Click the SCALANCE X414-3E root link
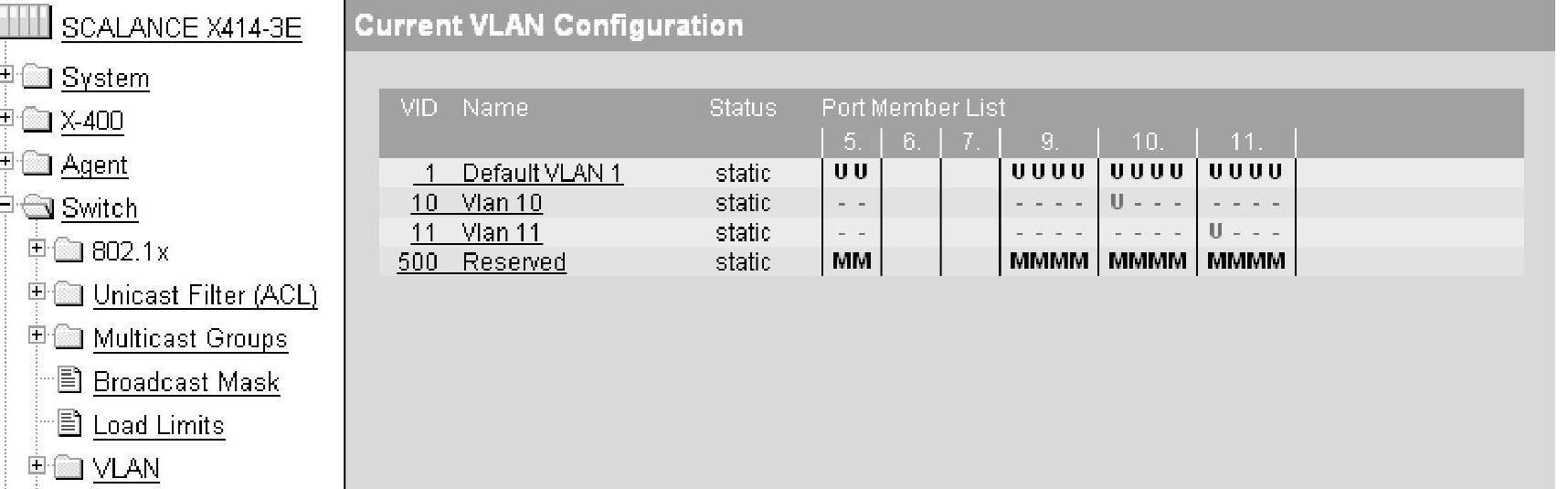 tap(181, 27)
